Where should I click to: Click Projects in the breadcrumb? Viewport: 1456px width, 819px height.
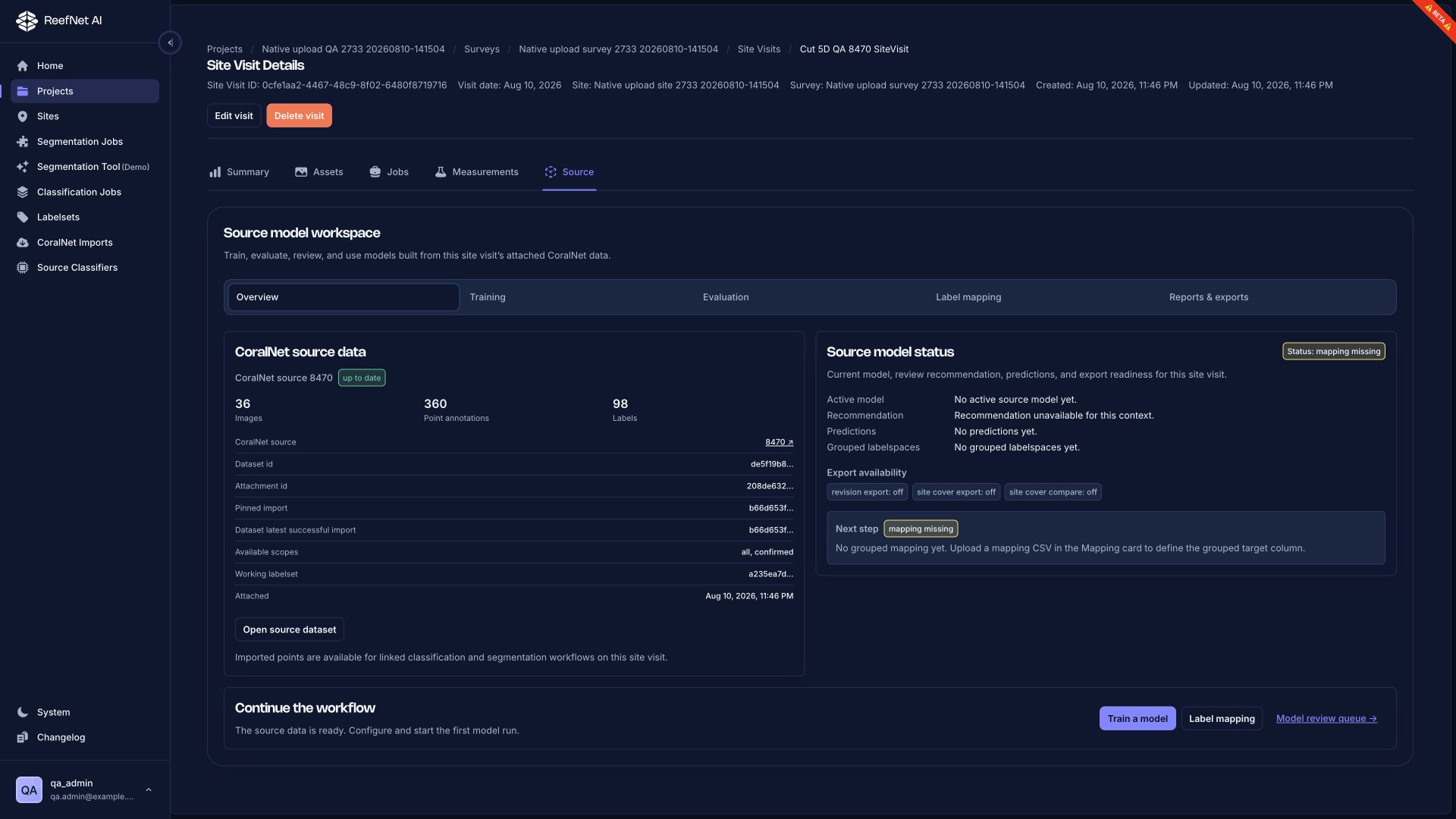click(x=224, y=49)
